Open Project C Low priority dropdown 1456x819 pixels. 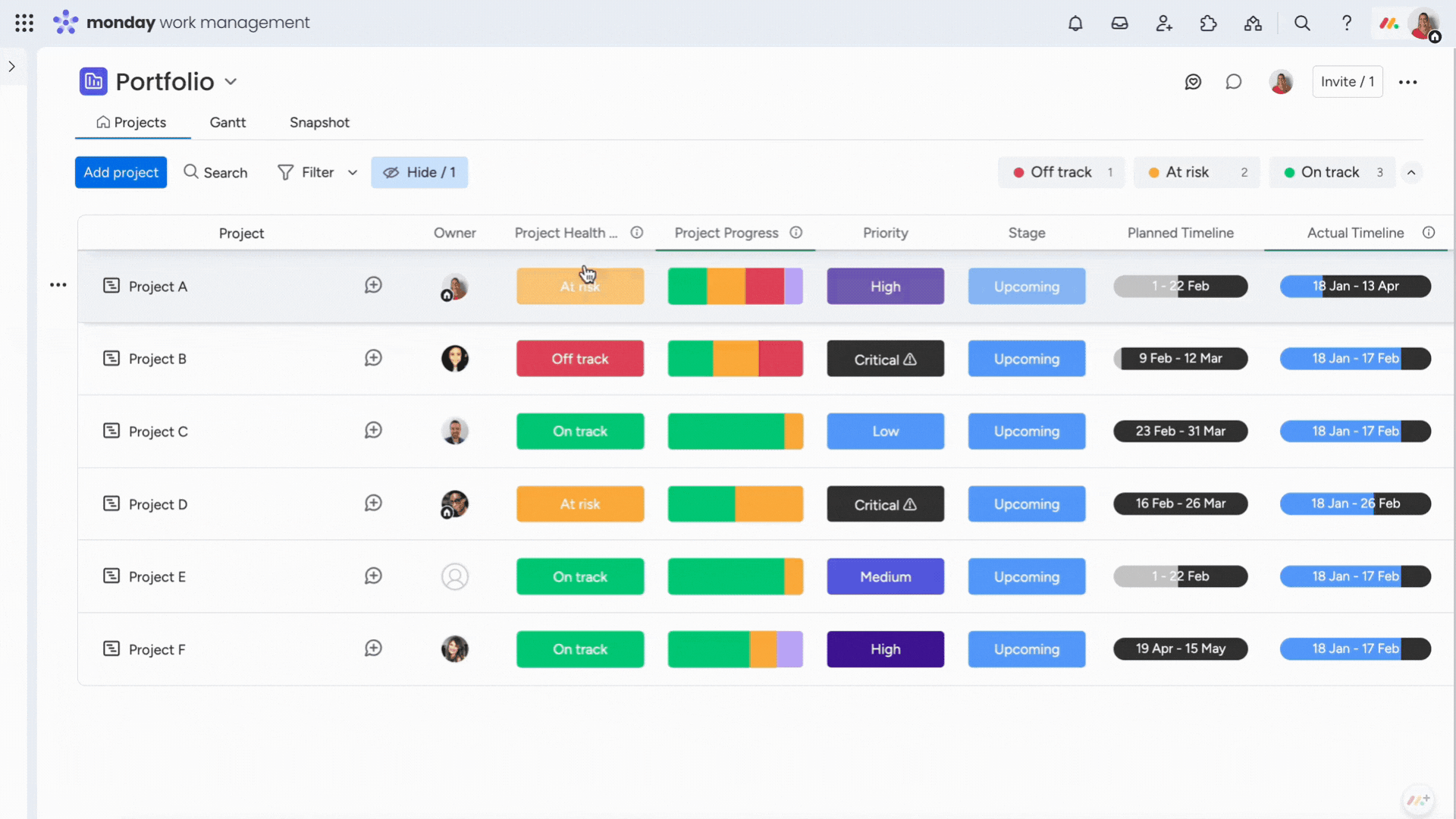[x=885, y=431]
